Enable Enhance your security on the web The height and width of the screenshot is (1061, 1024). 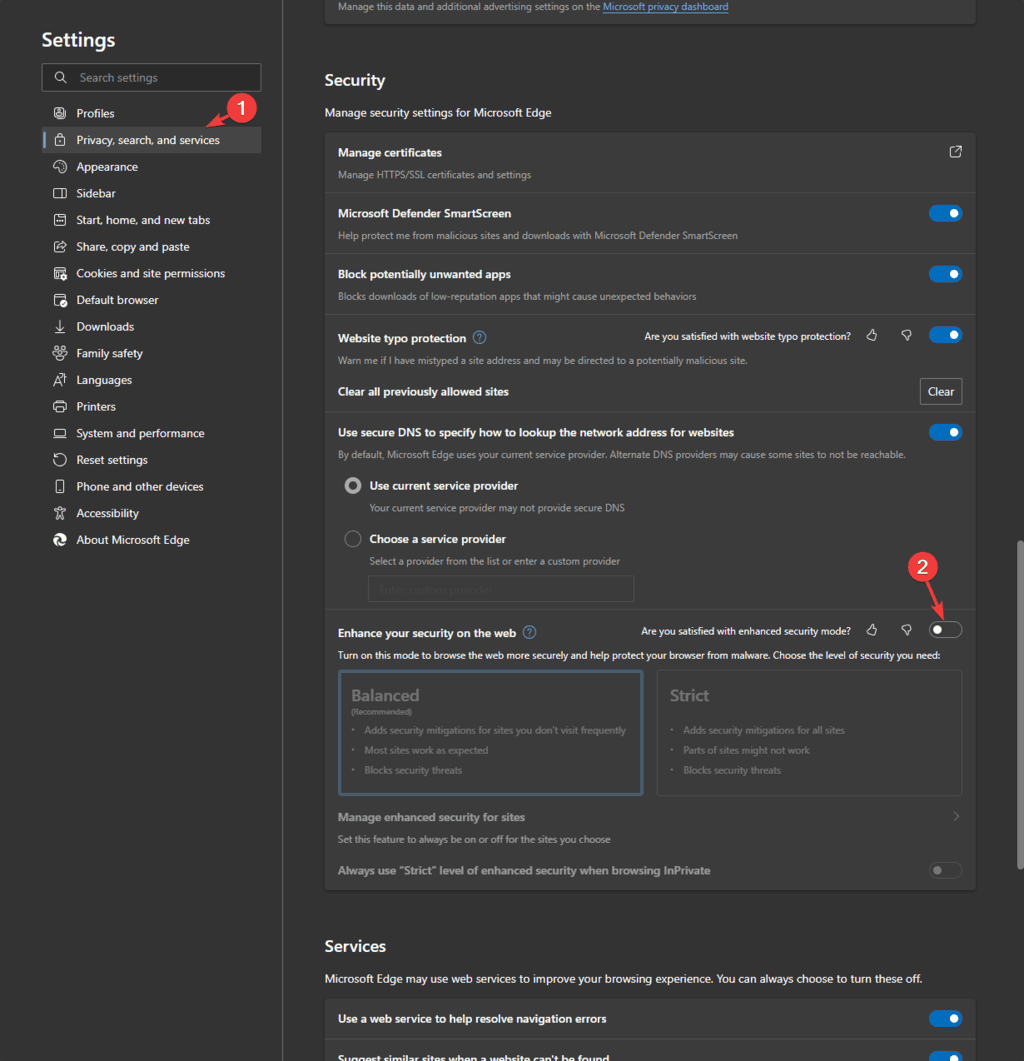[x=945, y=630]
